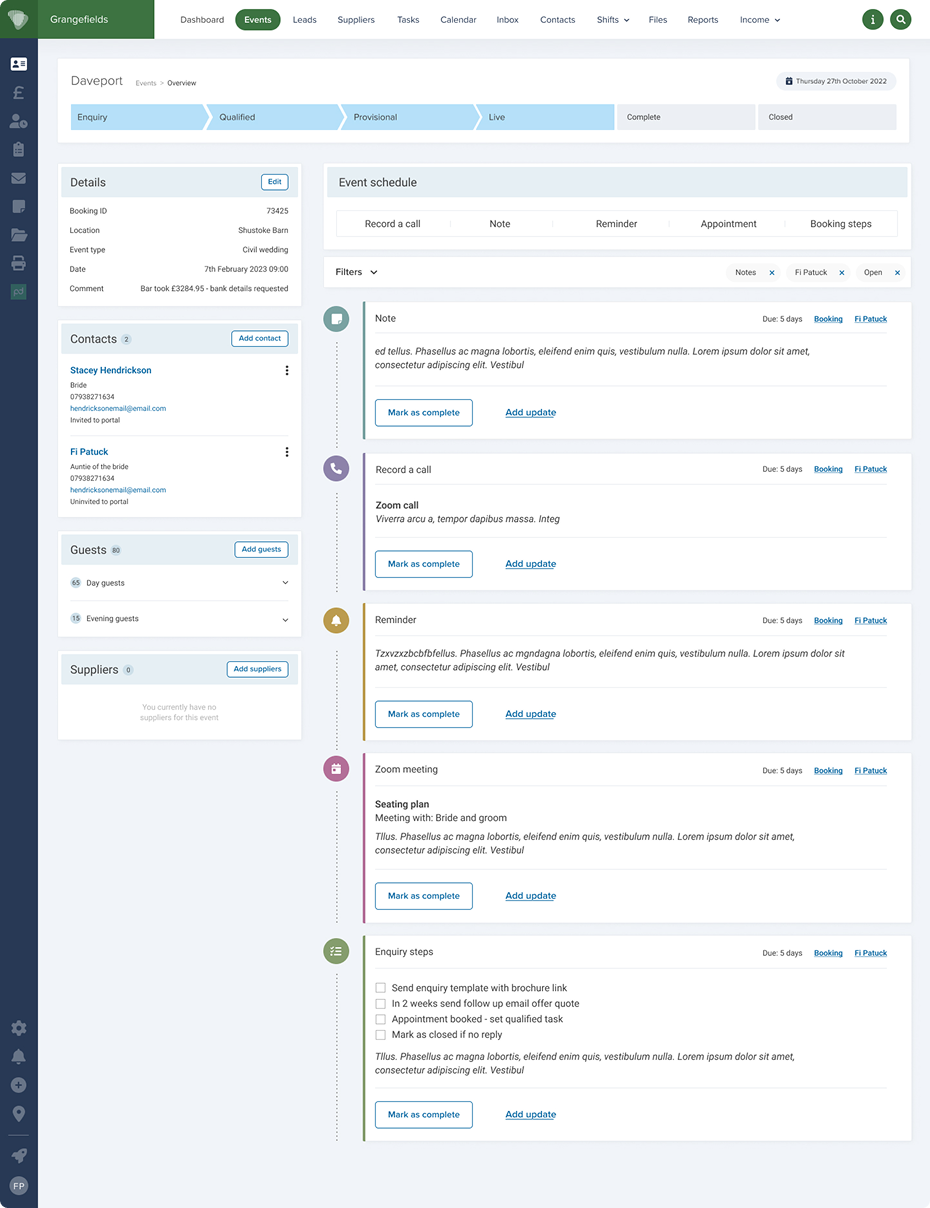Click the location pin icon in sidebar

pyautogui.click(x=18, y=1114)
